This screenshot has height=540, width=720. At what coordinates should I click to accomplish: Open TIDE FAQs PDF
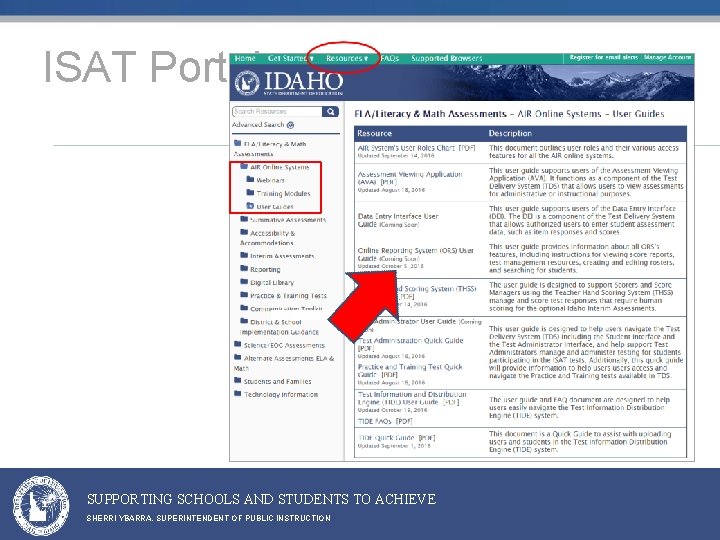[385, 421]
